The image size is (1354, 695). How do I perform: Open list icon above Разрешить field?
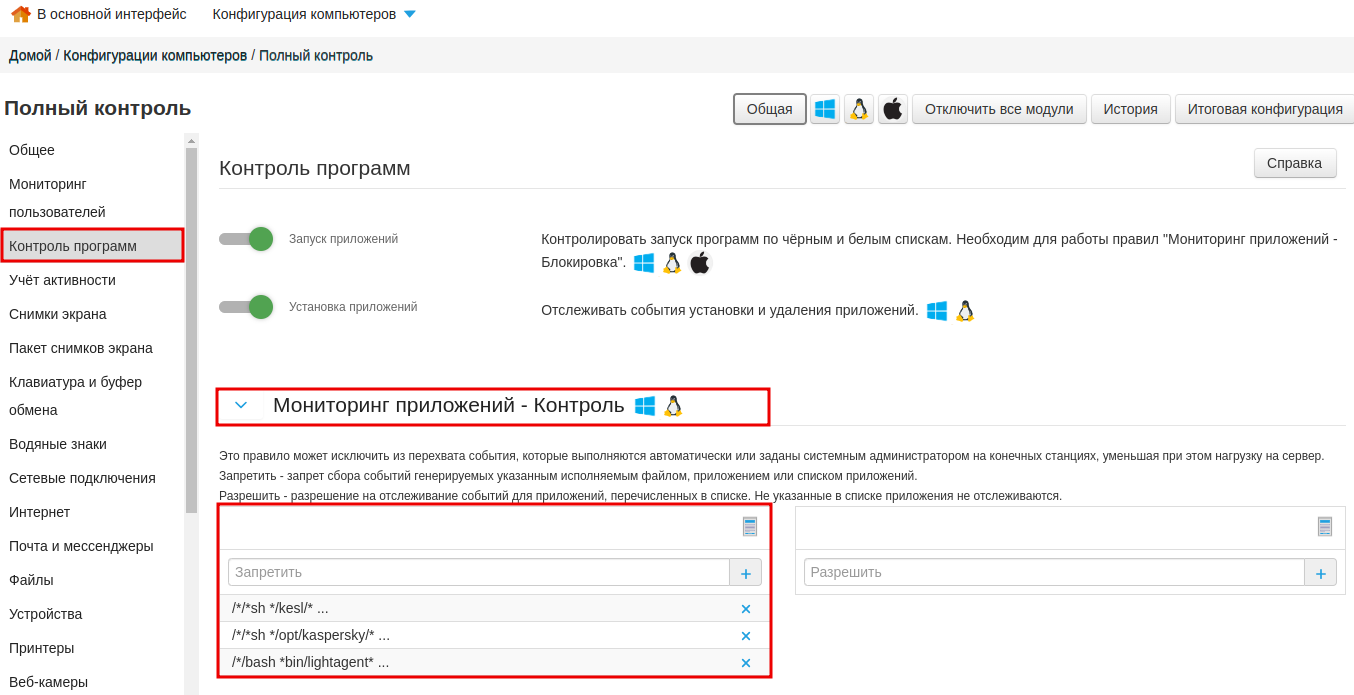(x=1325, y=527)
